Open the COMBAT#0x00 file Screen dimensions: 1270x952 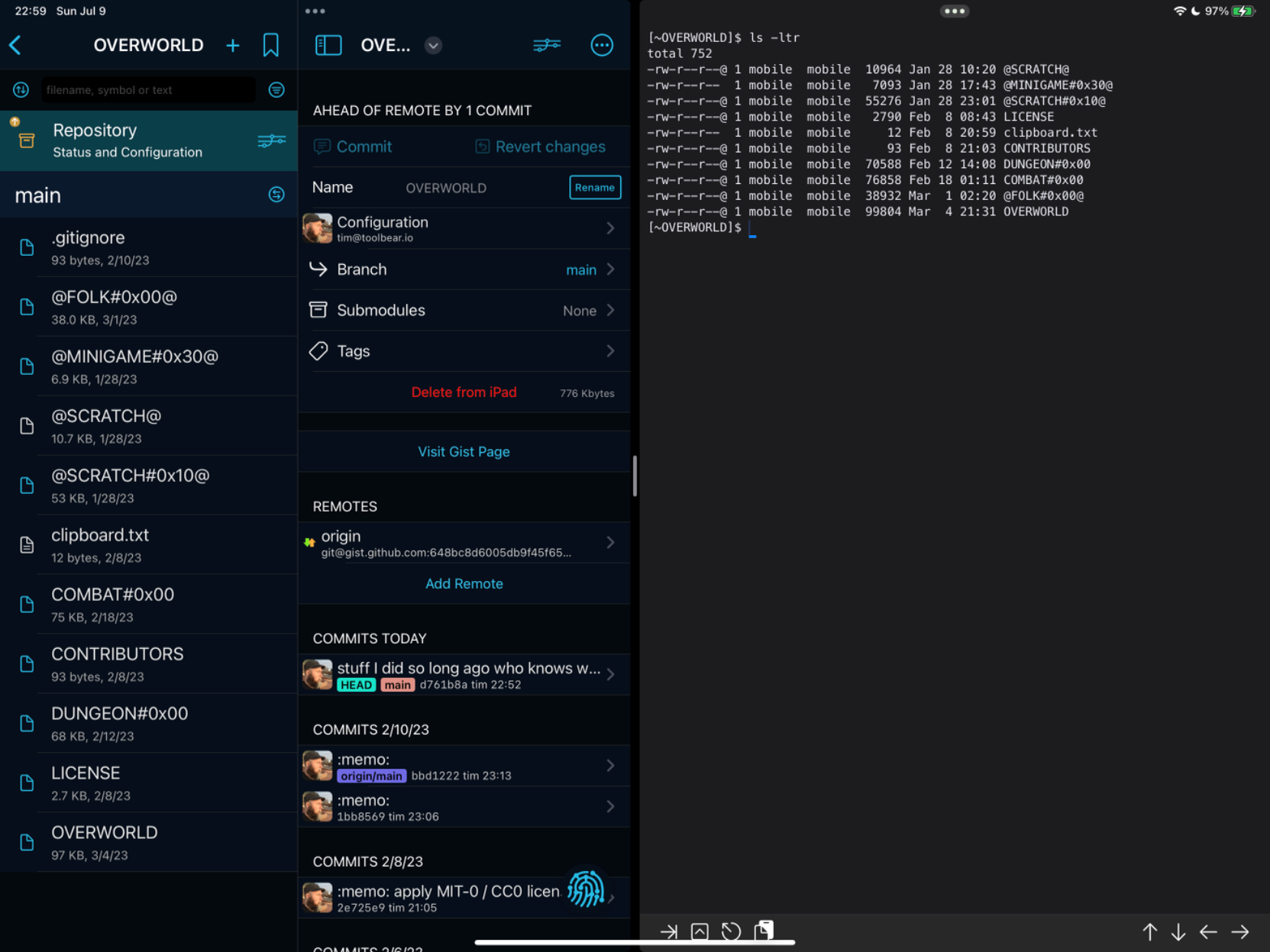tap(149, 605)
